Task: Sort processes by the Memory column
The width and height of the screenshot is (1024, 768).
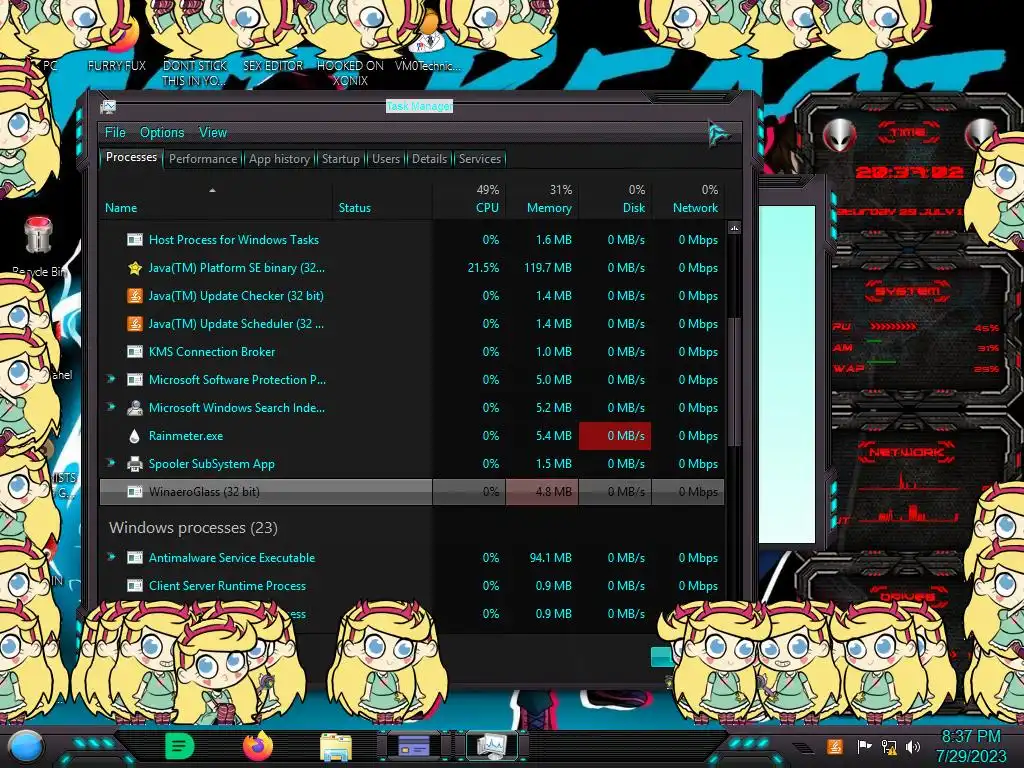Action: 542,200
